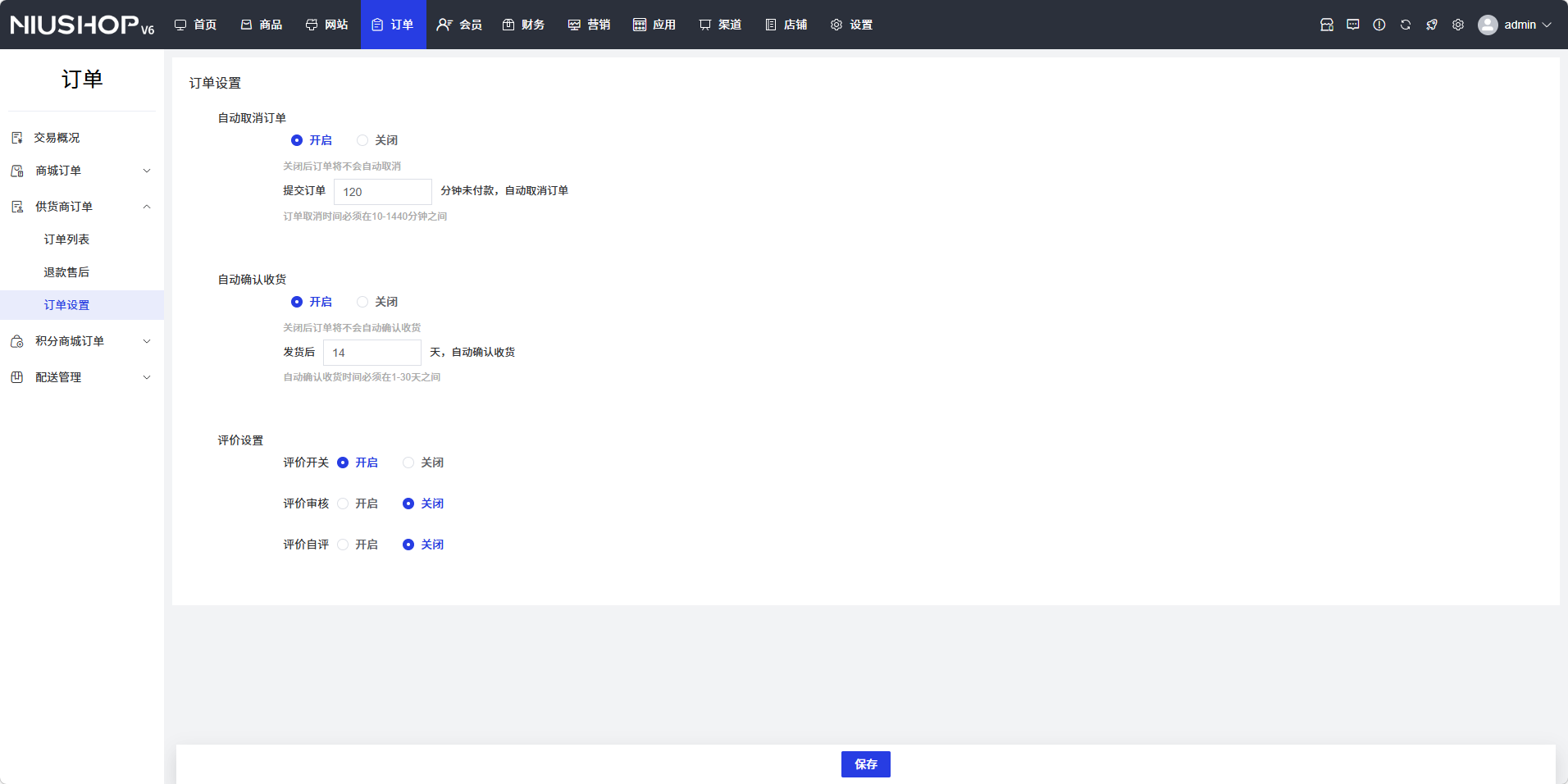Click the 营销 presentation icon
Screen dimensions: 1568x784
574,25
